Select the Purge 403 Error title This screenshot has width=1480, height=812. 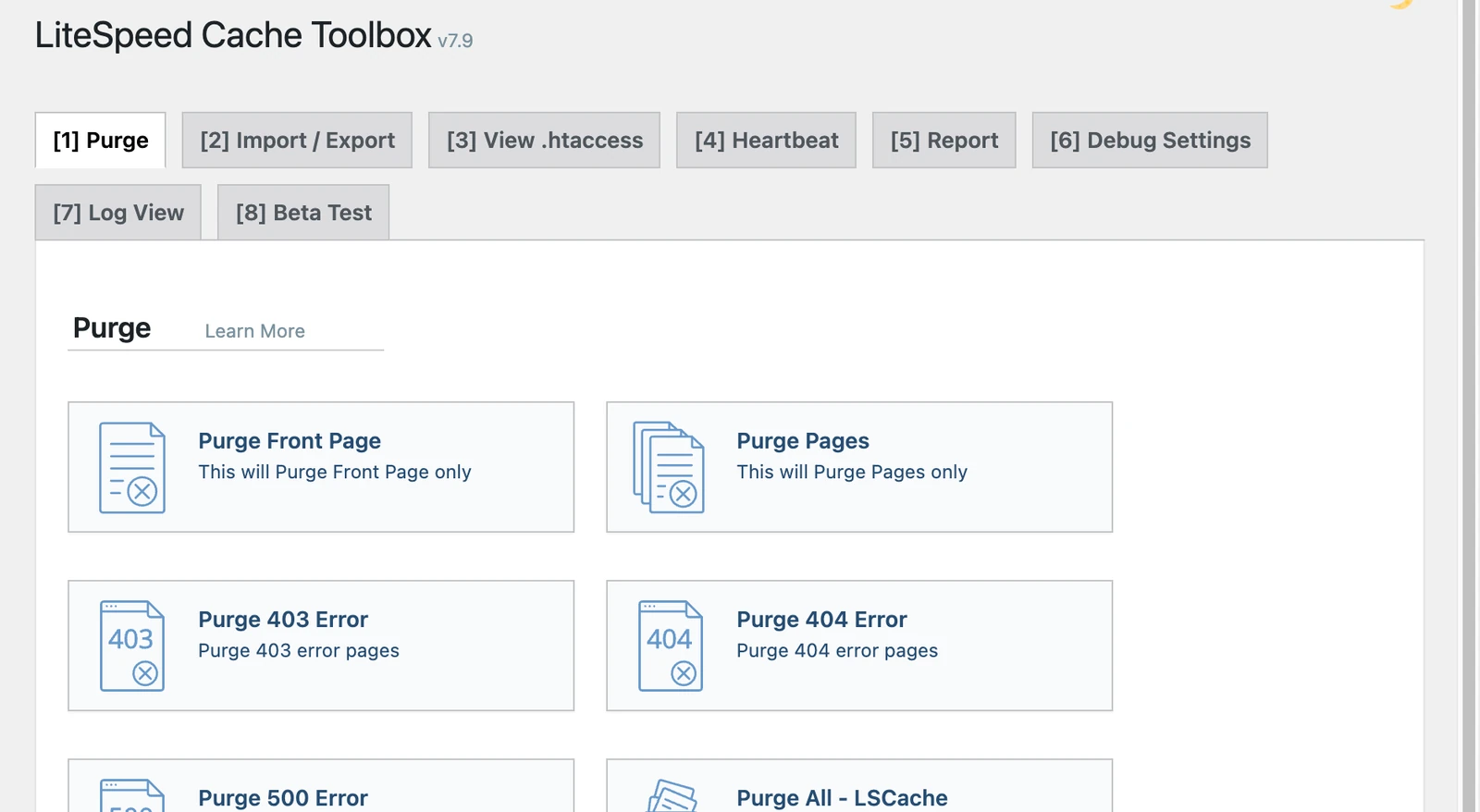(x=283, y=620)
